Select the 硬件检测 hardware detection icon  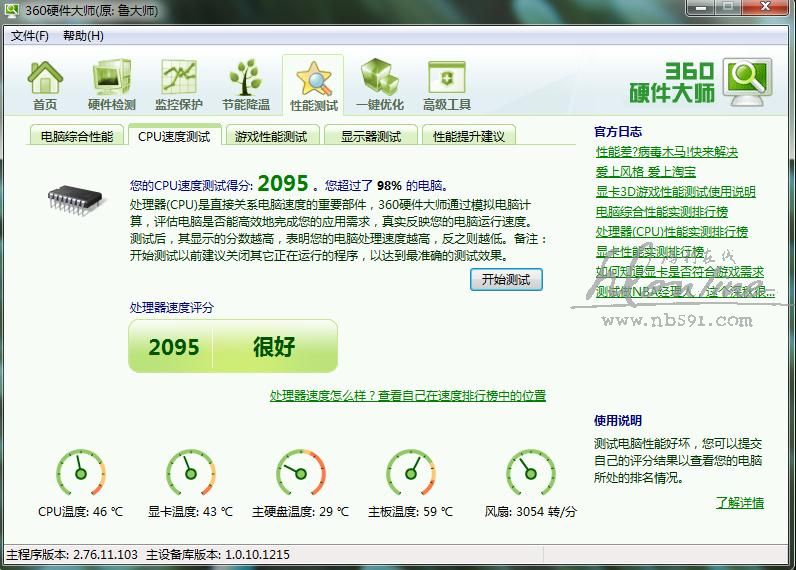coord(111,84)
